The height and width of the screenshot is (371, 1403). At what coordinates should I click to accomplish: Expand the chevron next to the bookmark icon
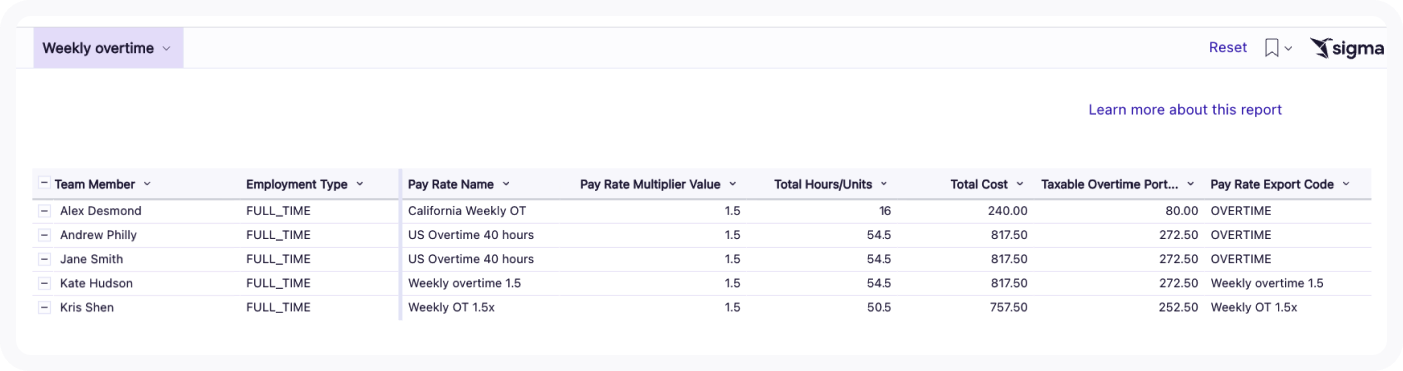point(1288,48)
